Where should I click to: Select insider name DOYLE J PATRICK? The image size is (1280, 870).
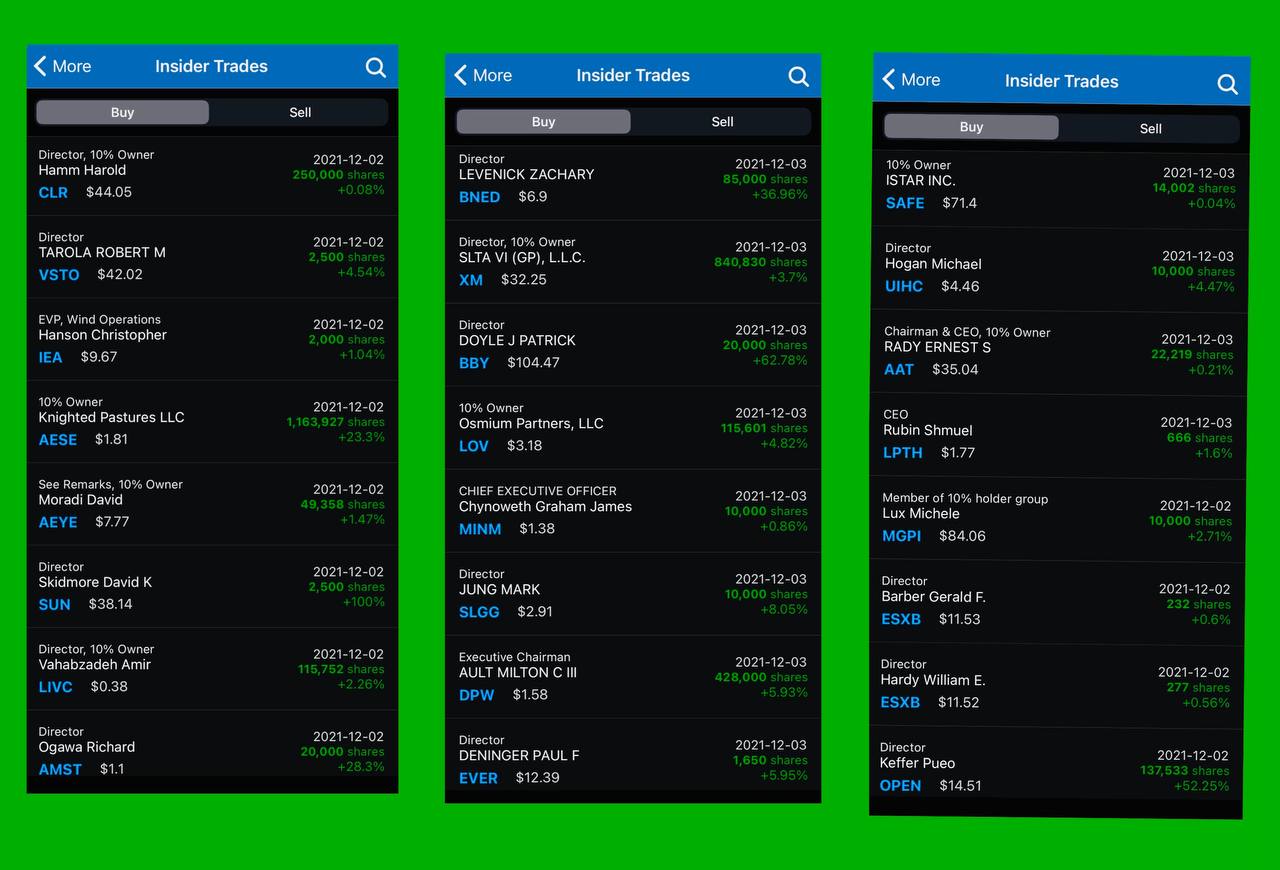(517, 340)
